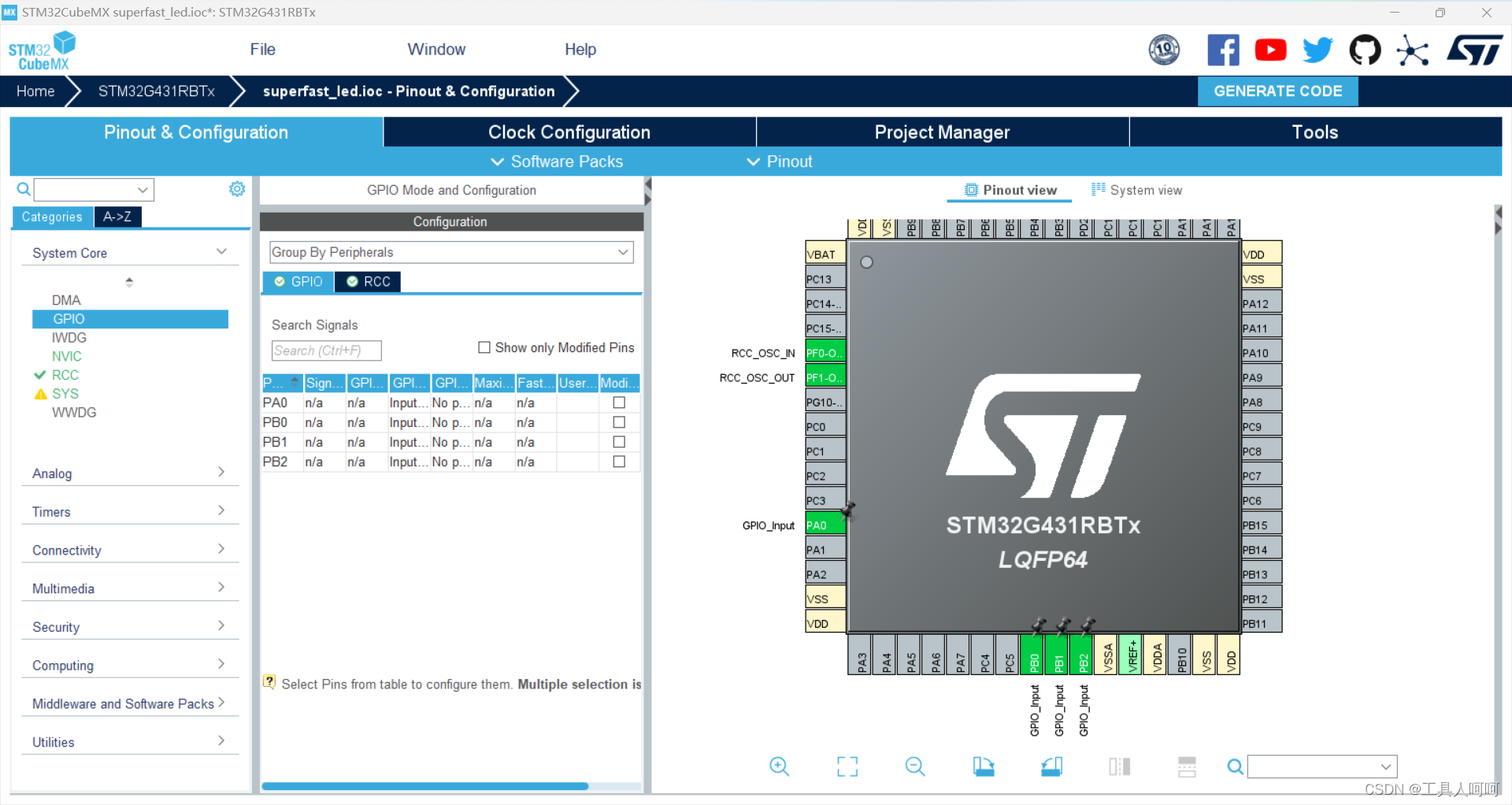The height and width of the screenshot is (805, 1512).
Task: Toggle horizontal split view icon
Action: 1187,766
